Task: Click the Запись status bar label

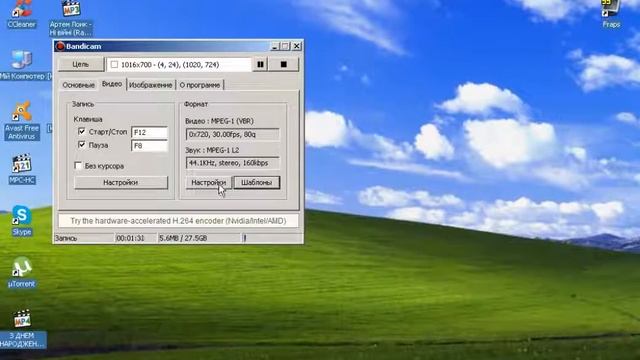Action: pos(67,238)
